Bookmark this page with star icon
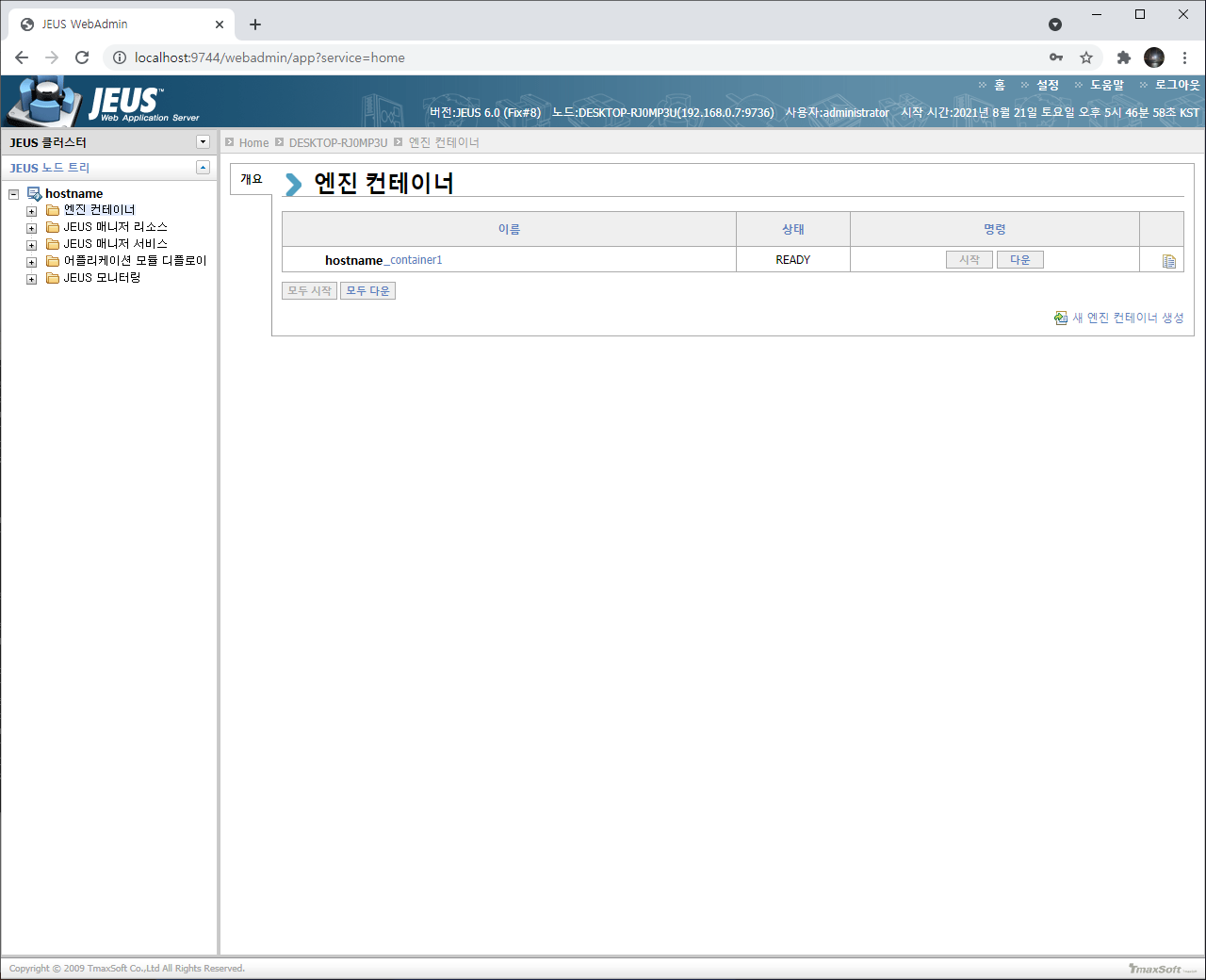Viewport: 1206px width, 980px height. pos(1086,57)
